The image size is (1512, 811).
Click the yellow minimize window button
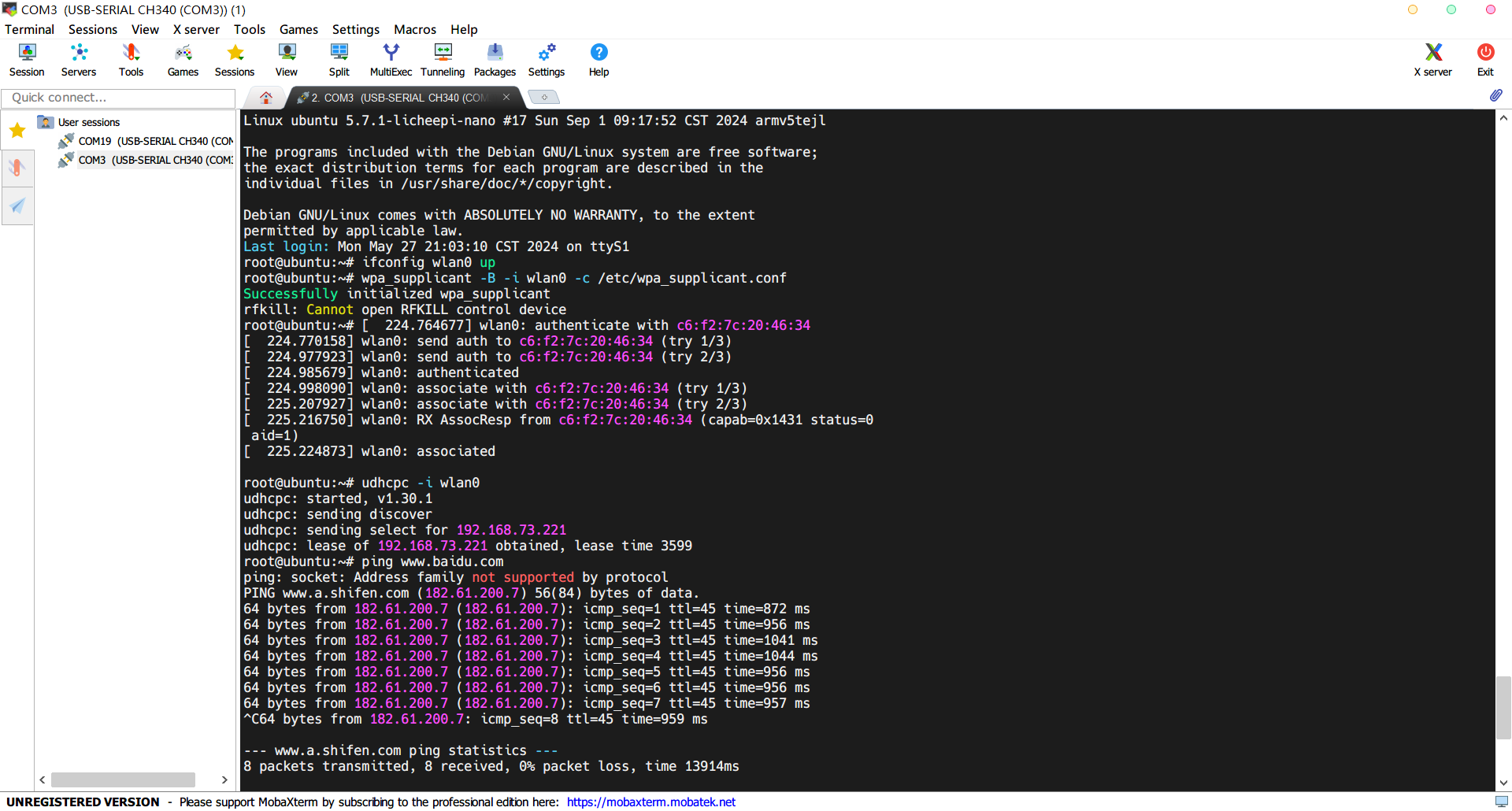click(1412, 9)
